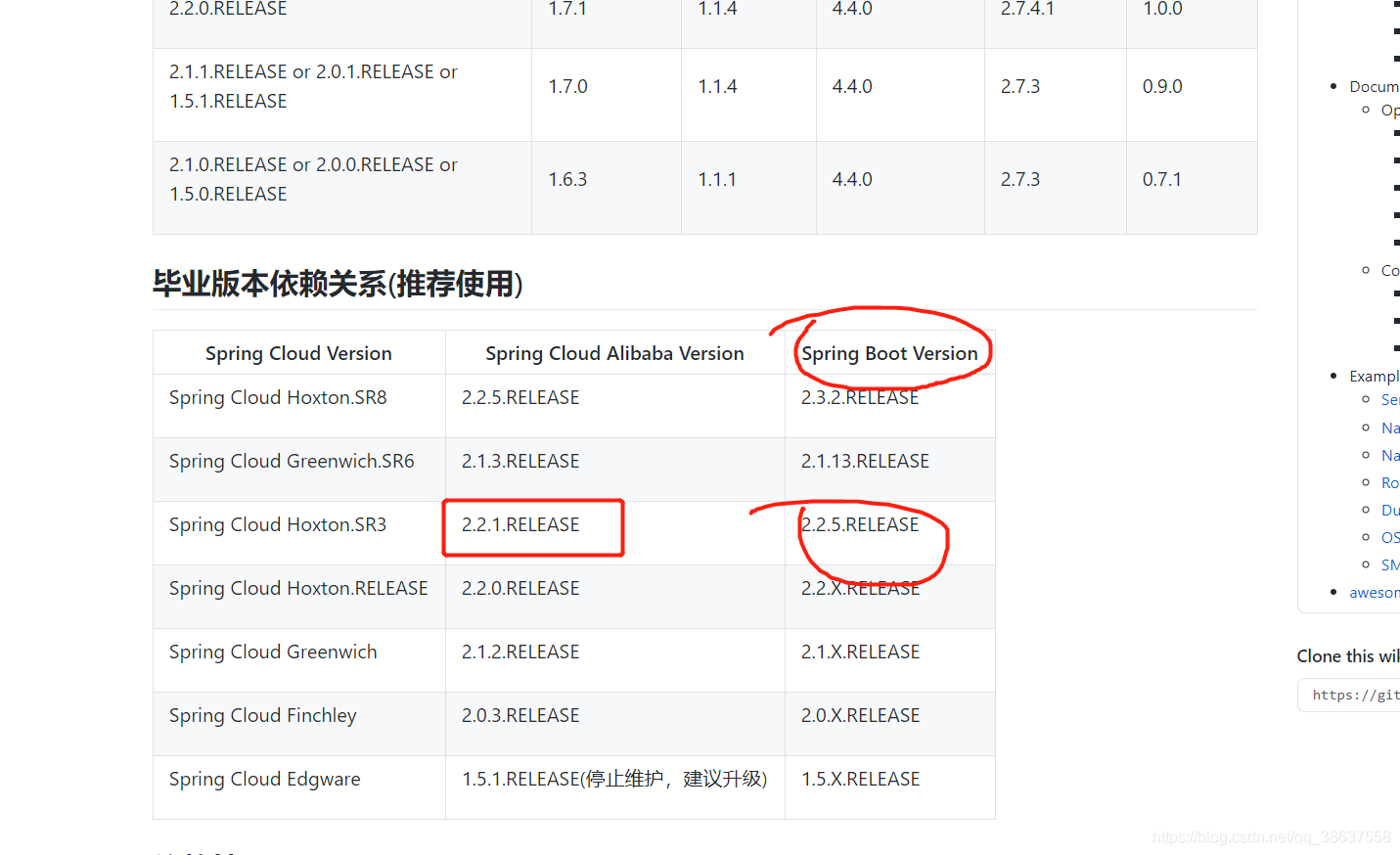Click the "Spring Boot Version" column header
This screenshot has height=855, width=1400.
point(889,353)
